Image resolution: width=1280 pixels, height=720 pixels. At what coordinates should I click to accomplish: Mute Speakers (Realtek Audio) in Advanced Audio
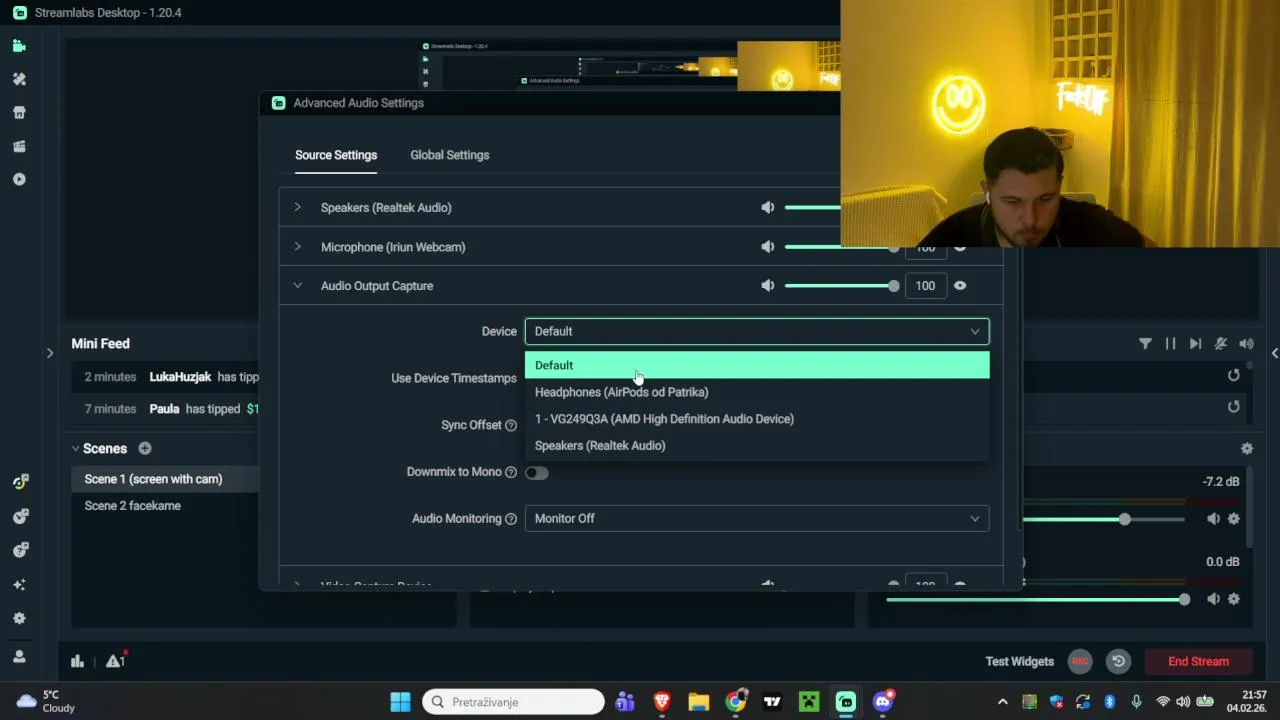pos(767,207)
